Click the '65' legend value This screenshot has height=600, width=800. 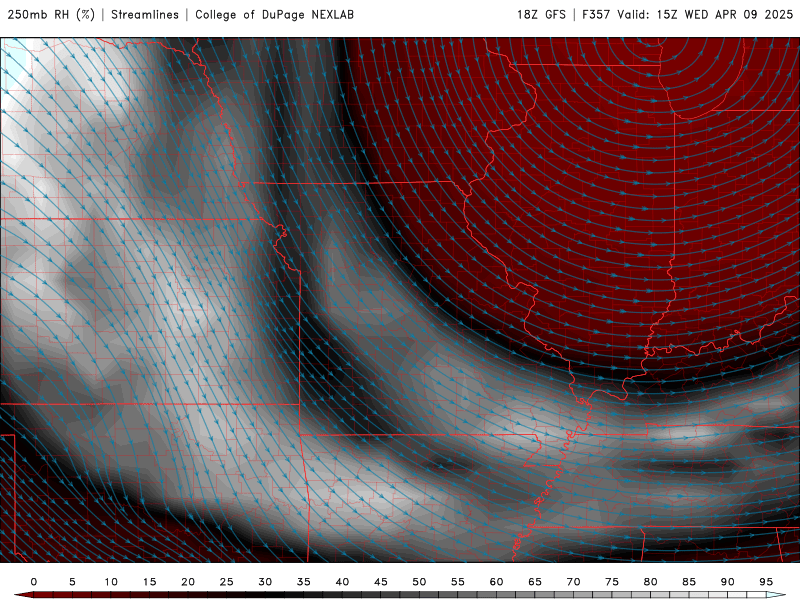[535, 582]
